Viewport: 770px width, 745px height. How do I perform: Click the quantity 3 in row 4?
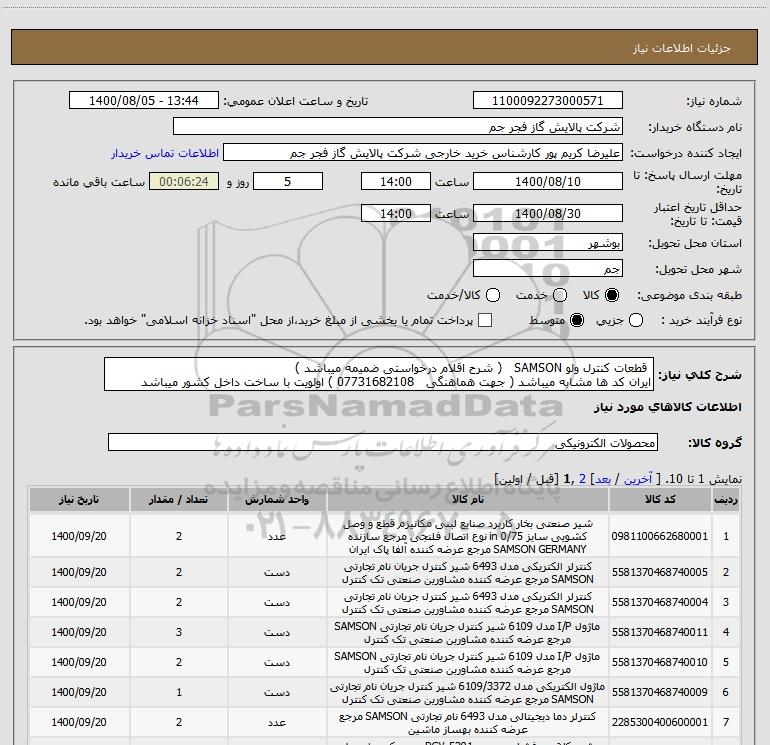click(179, 632)
